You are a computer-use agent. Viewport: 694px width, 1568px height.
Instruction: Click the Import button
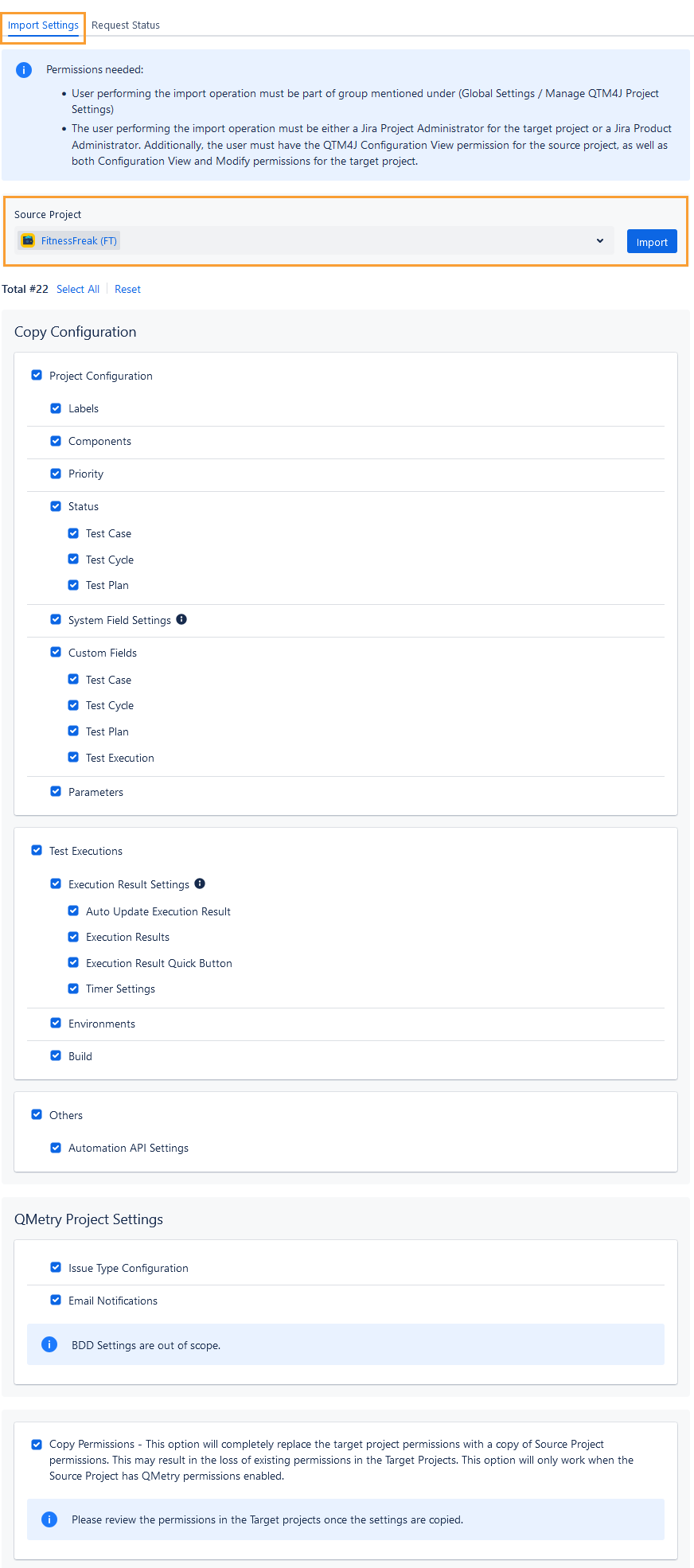[x=652, y=240]
